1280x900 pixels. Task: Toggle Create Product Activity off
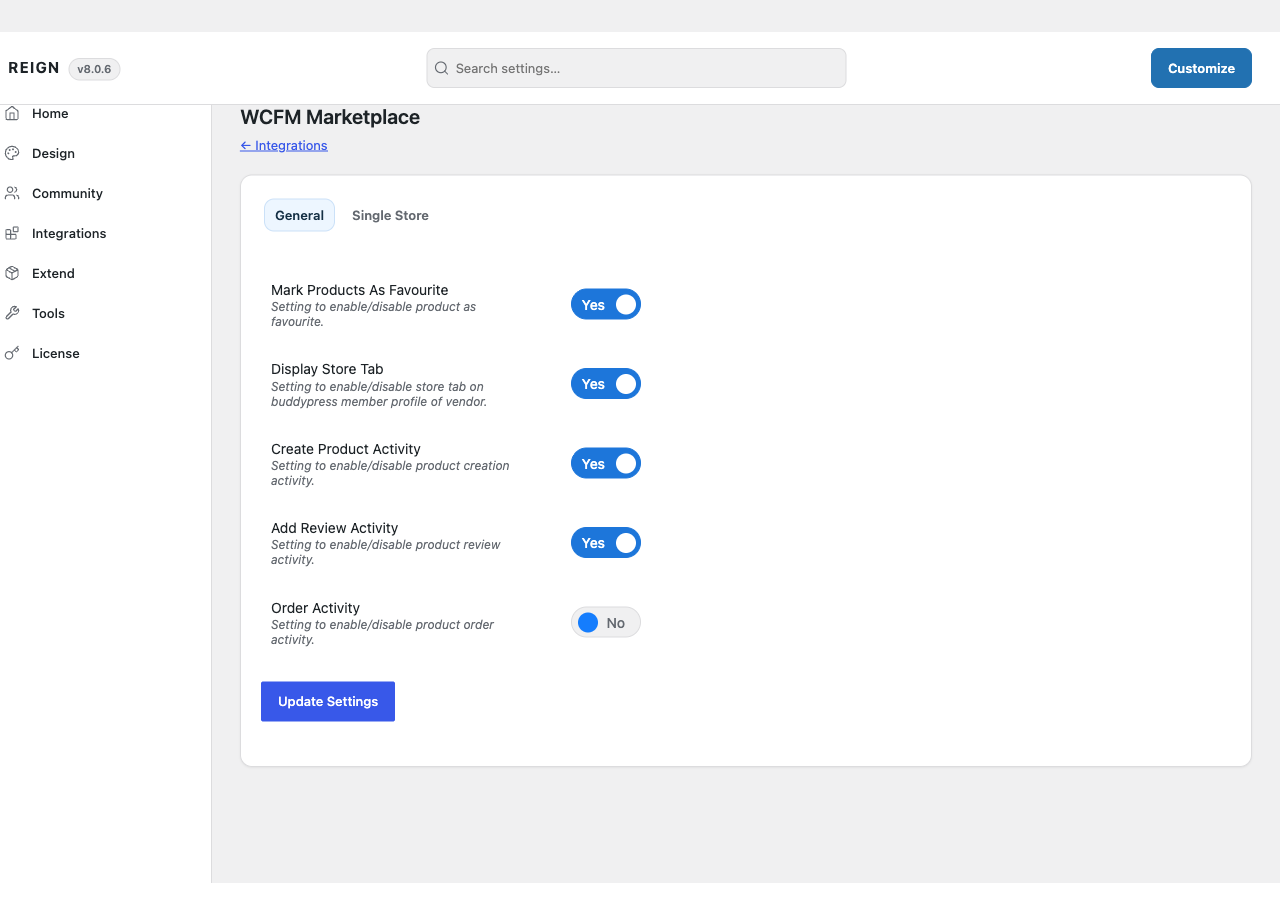pyautogui.click(x=606, y=463)
